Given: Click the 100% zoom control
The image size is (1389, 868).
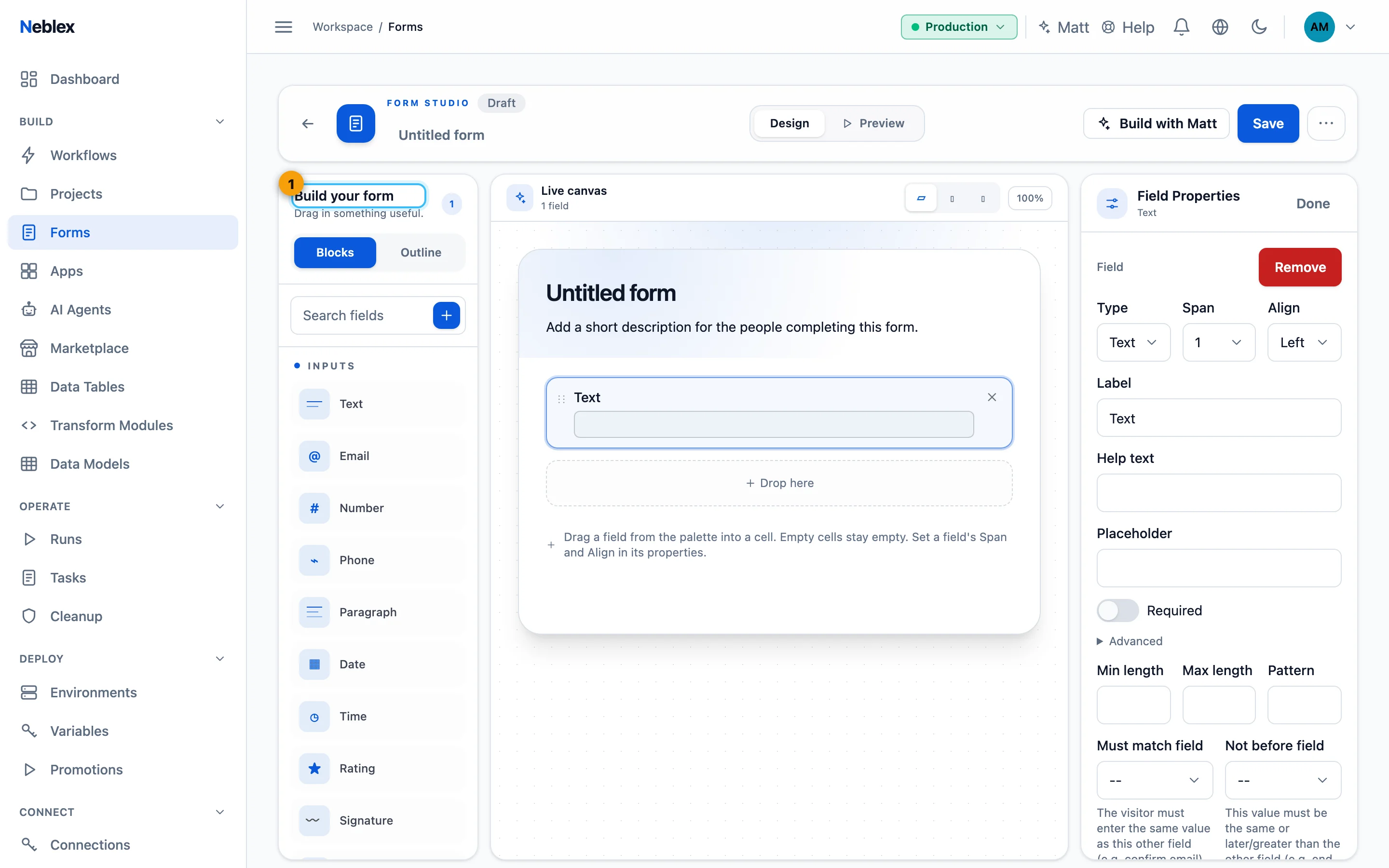Looking at the screenshot, I should 1030,198.
